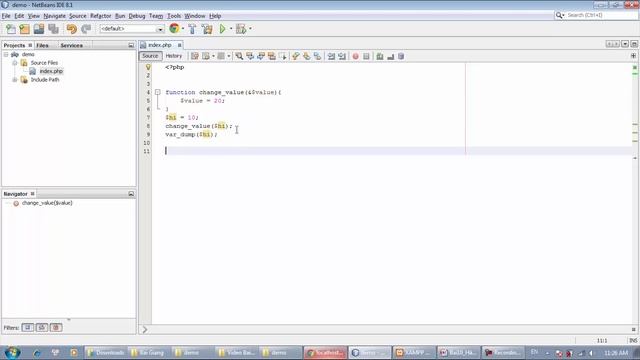Click the Find Next Occurrence icon
This screenshot has height=360, width=640.
[x=261, y=56]
